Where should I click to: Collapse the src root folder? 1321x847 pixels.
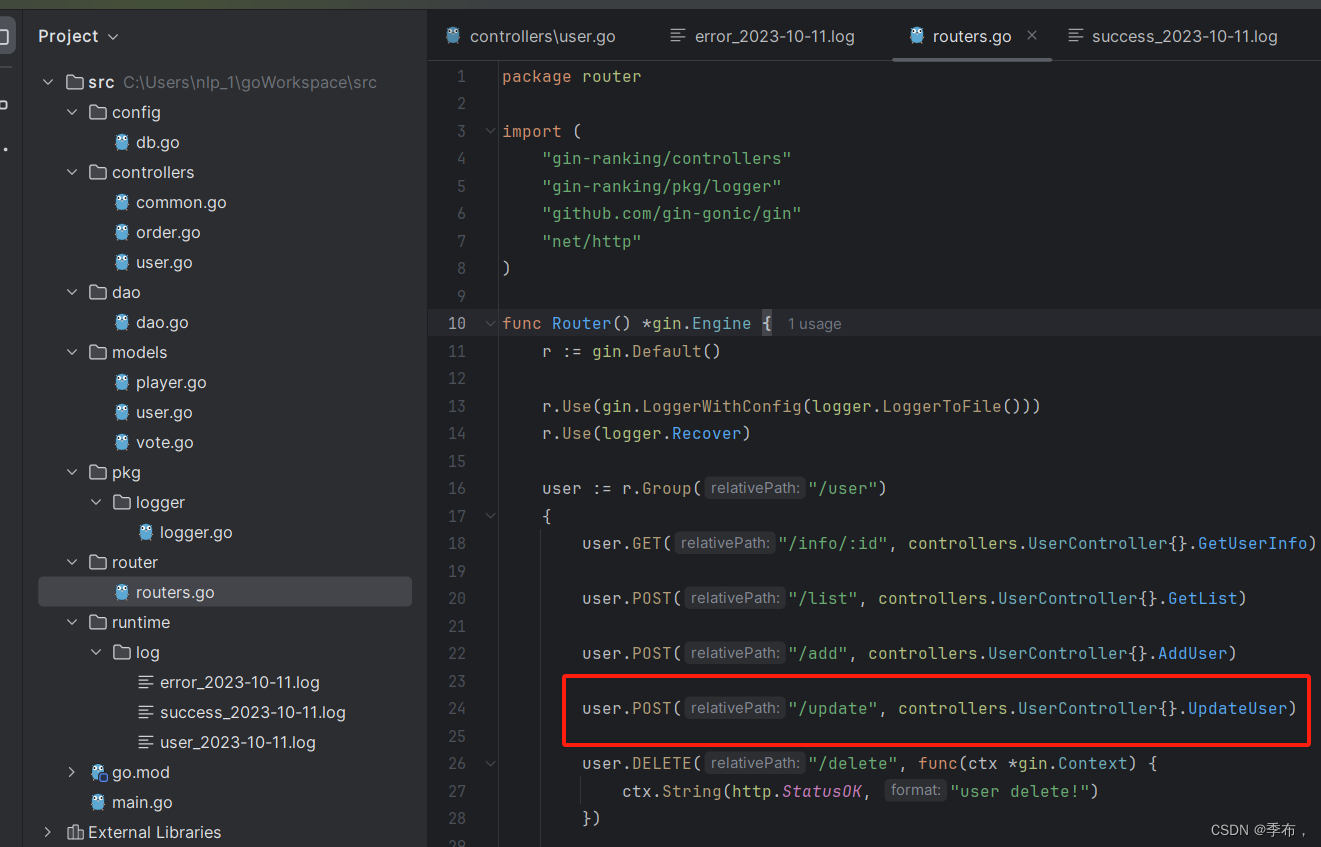click(48, 82)
